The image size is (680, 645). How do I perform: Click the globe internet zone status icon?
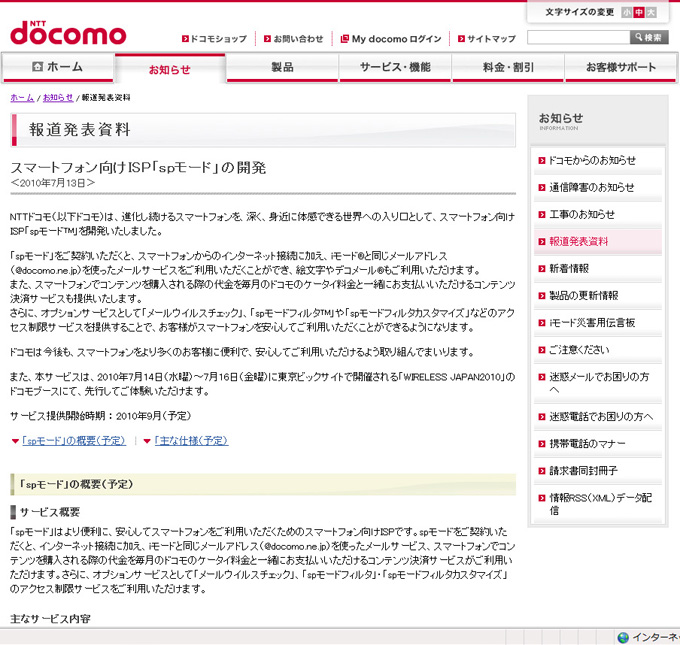pos(623,637)
